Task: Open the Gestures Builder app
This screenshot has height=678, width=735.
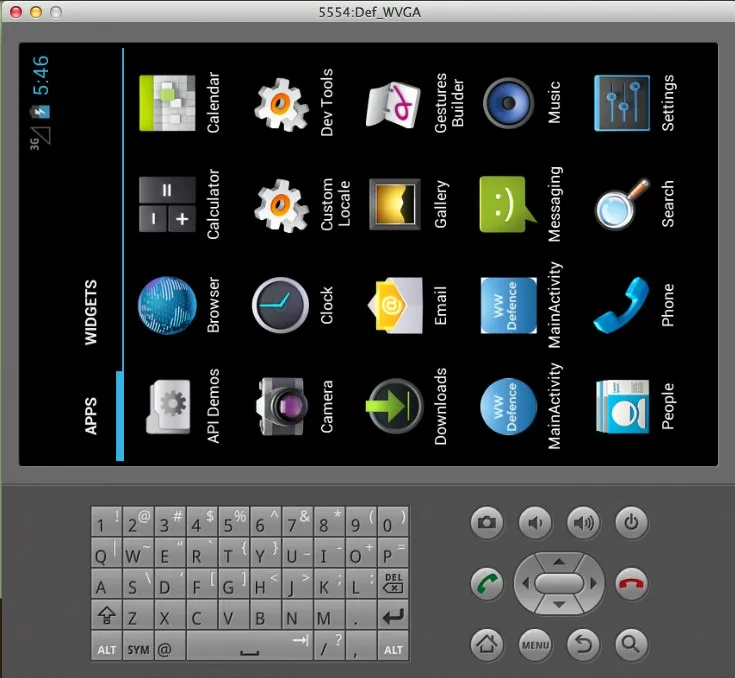Action: (395, 103)
